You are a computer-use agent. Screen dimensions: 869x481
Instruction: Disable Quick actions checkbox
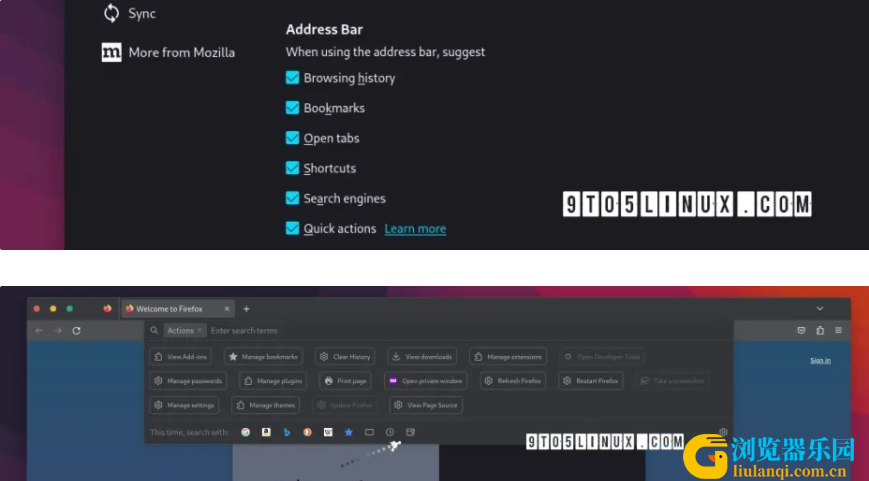(292, 228)
